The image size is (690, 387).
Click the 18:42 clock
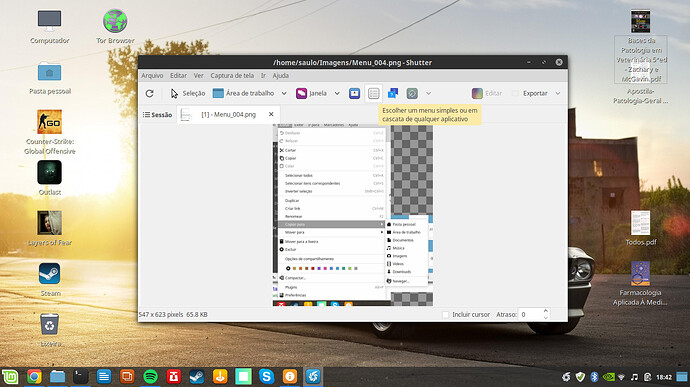coord(664,377)
